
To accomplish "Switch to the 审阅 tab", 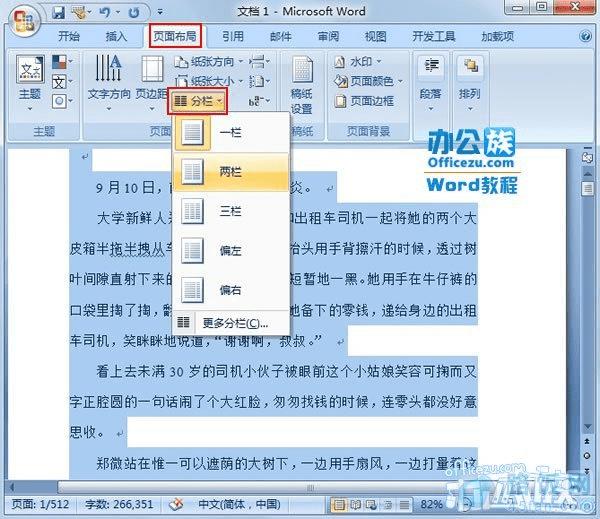I will click(x=328, y=36).
